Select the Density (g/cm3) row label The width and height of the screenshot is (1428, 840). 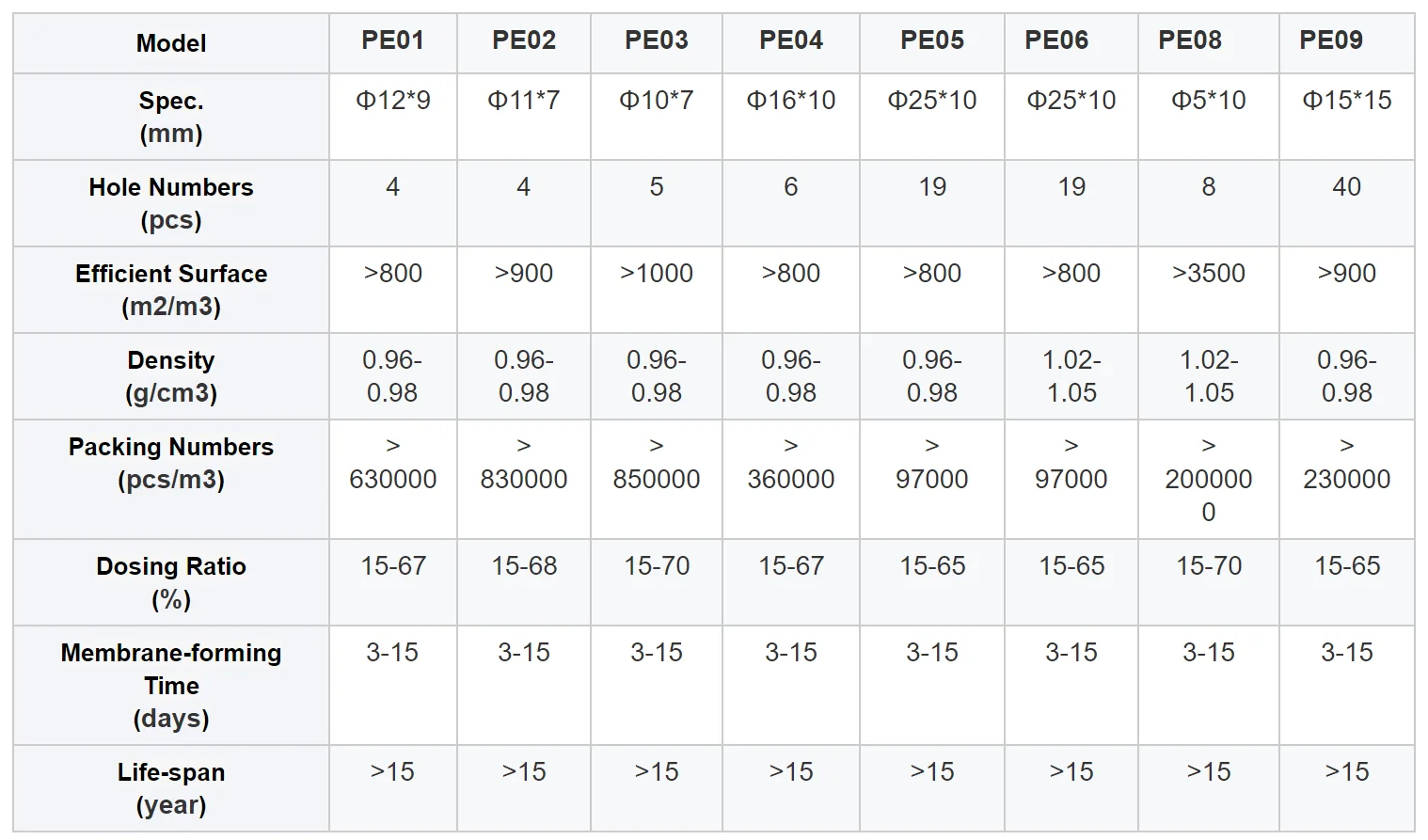(171, 376)
